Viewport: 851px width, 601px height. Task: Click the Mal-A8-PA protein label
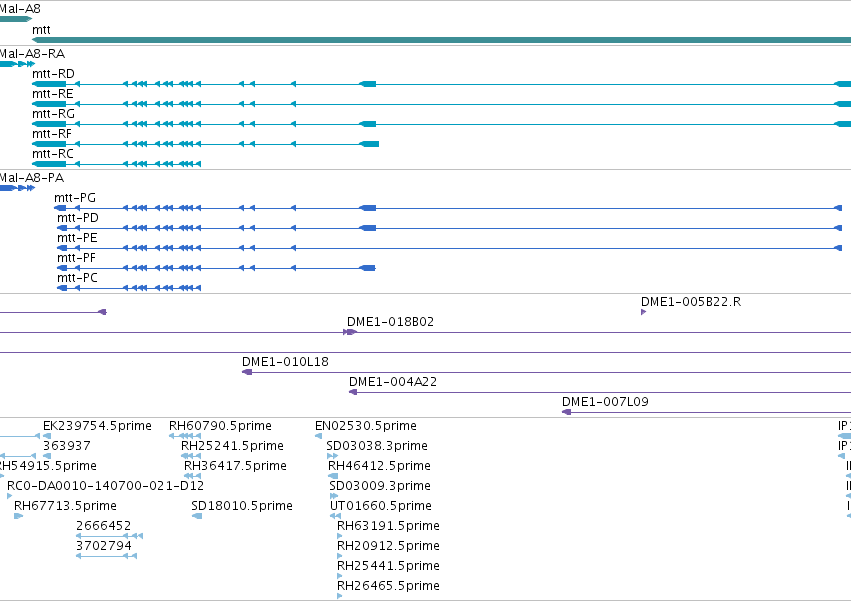point(32,178)
